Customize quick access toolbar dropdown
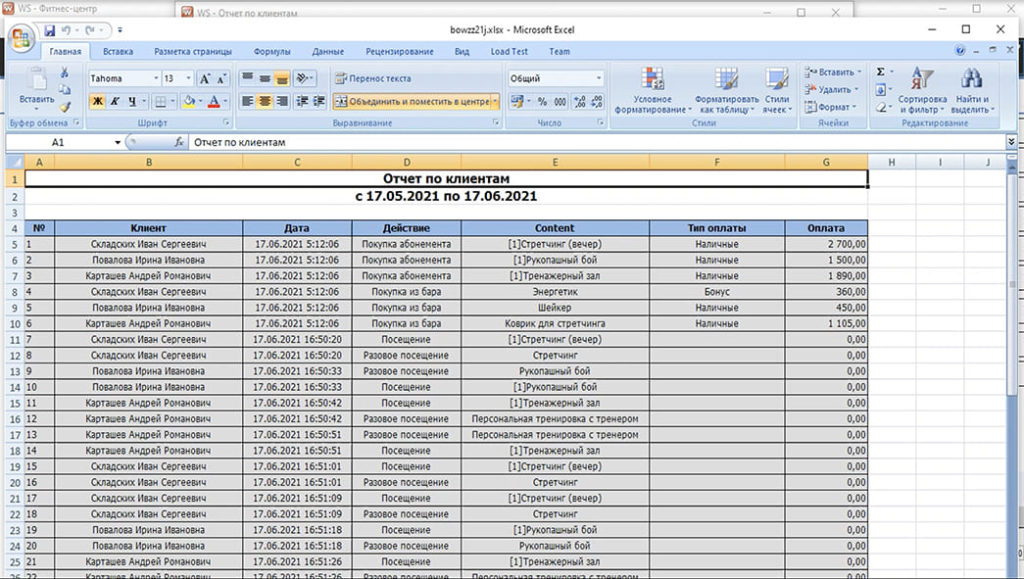 pyautogui.click(x=120, y=30)
